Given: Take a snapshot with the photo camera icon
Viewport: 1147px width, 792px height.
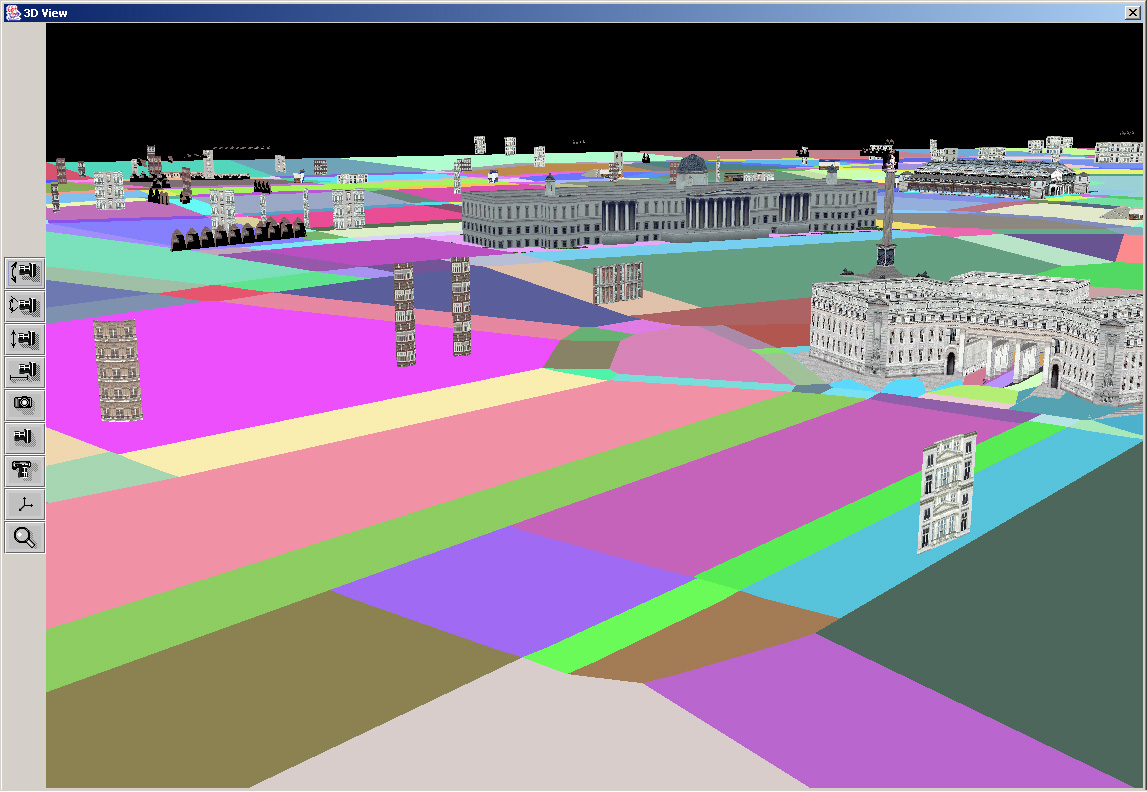Looking at the screenshot, I should pos(24,405).
